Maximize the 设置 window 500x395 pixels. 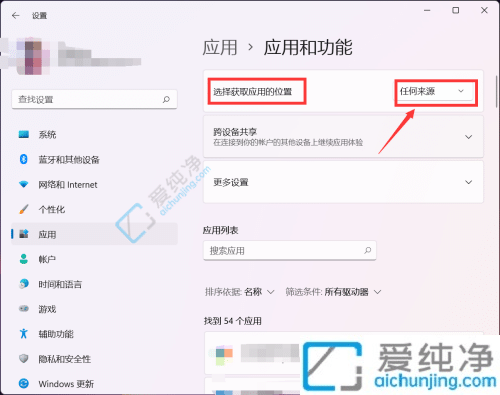[455, 11]
